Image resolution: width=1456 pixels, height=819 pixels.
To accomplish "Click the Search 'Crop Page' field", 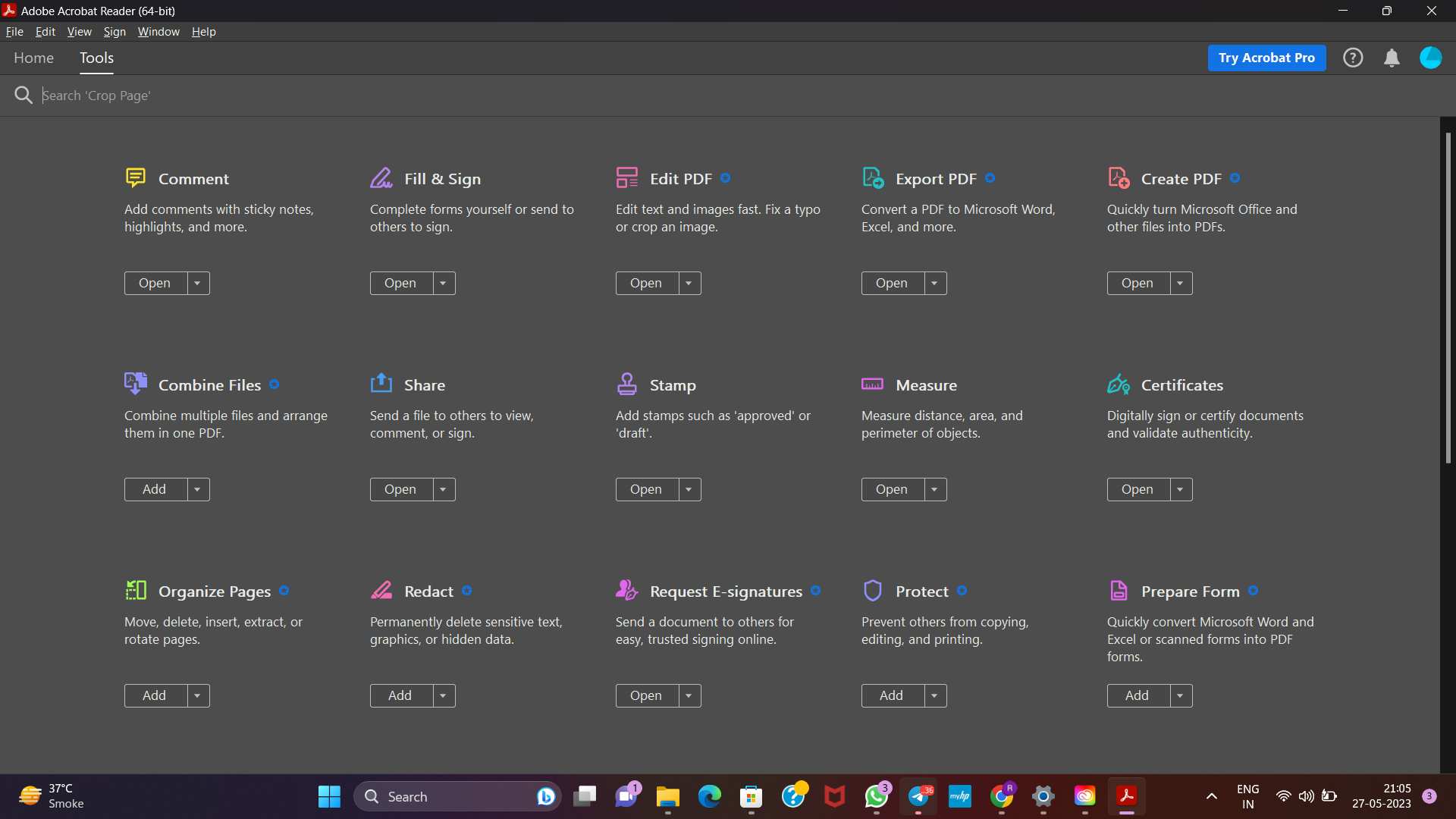I will pos(303,95).
